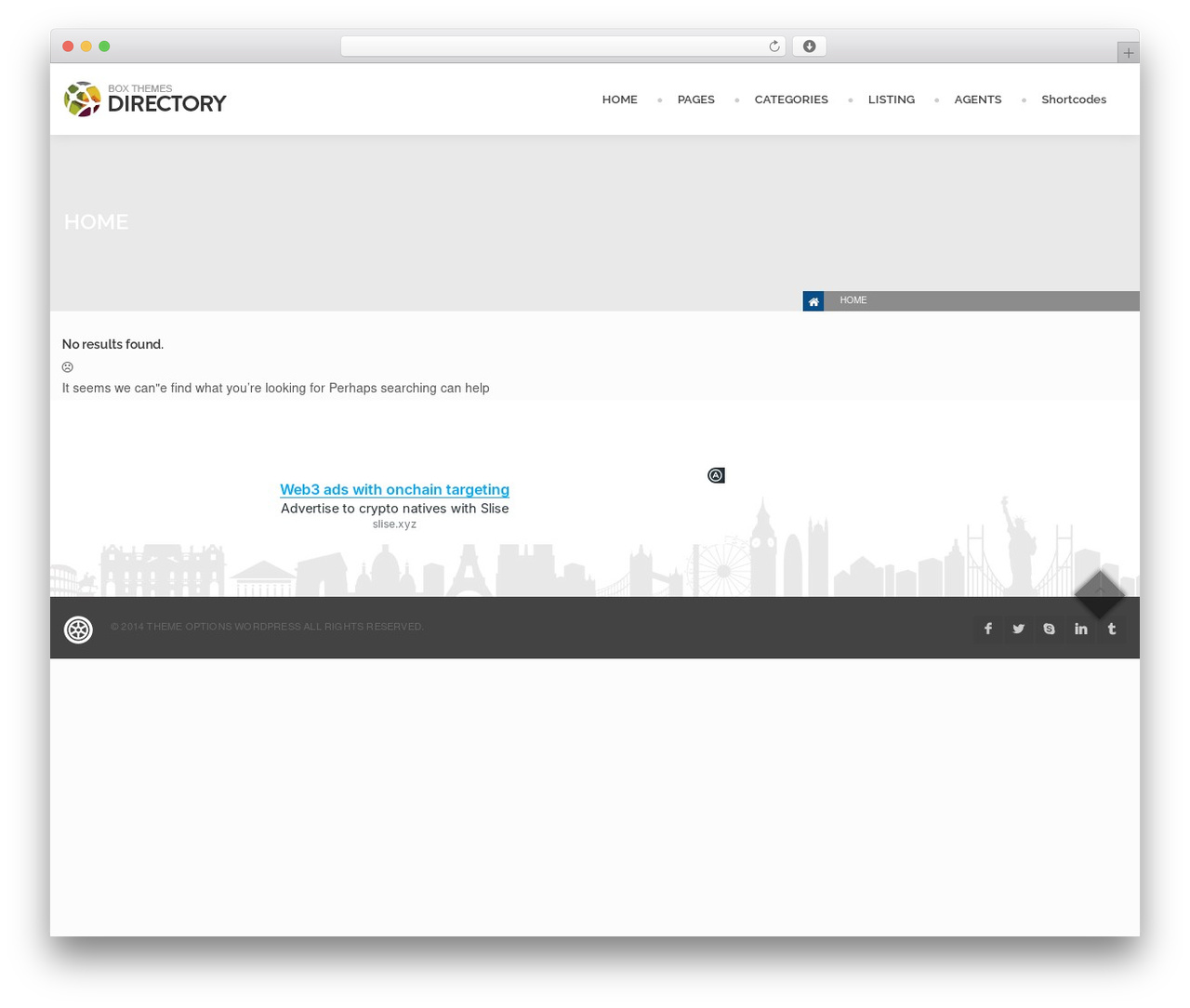Open the PAGES menu item
This screenshot has height=1008, width=1190.
pos(695,99)
